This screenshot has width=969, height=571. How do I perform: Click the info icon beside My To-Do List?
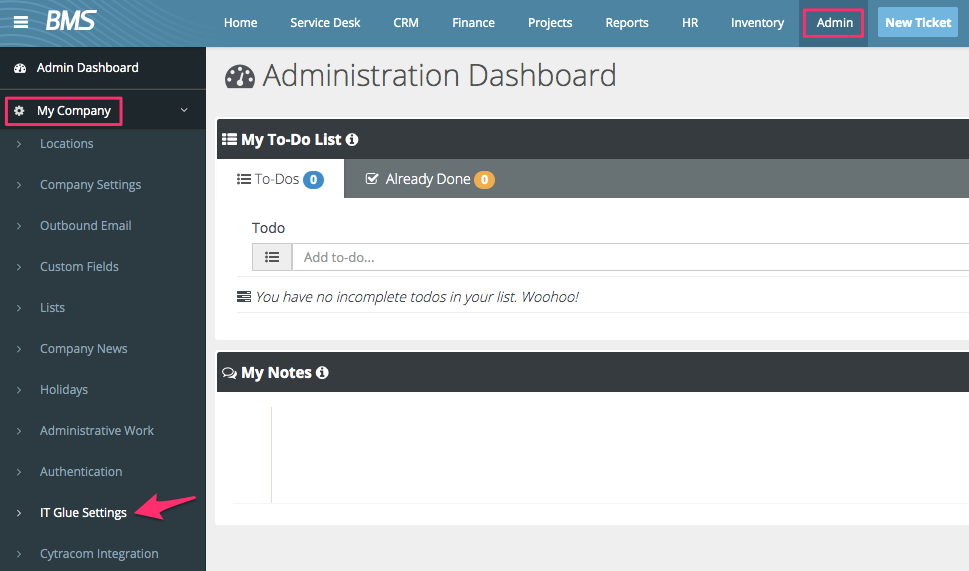click(352, 140)
